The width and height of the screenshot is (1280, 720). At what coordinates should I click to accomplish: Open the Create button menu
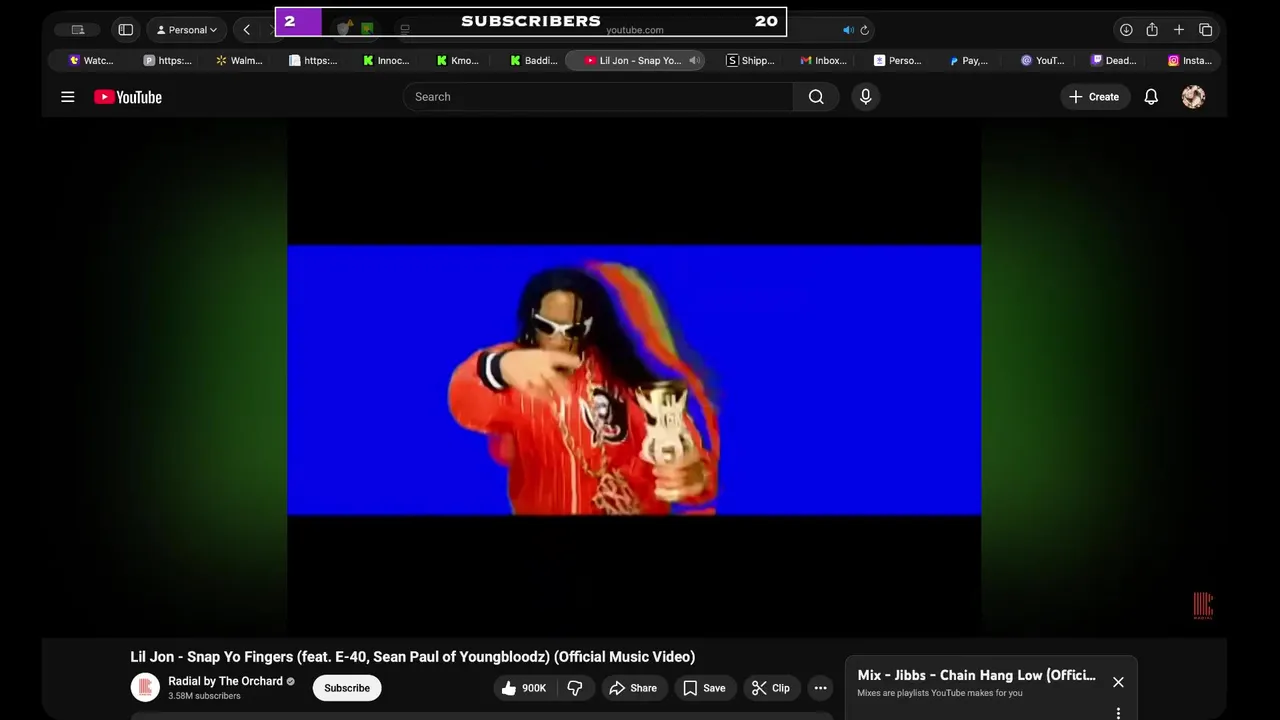point(1094,97)
